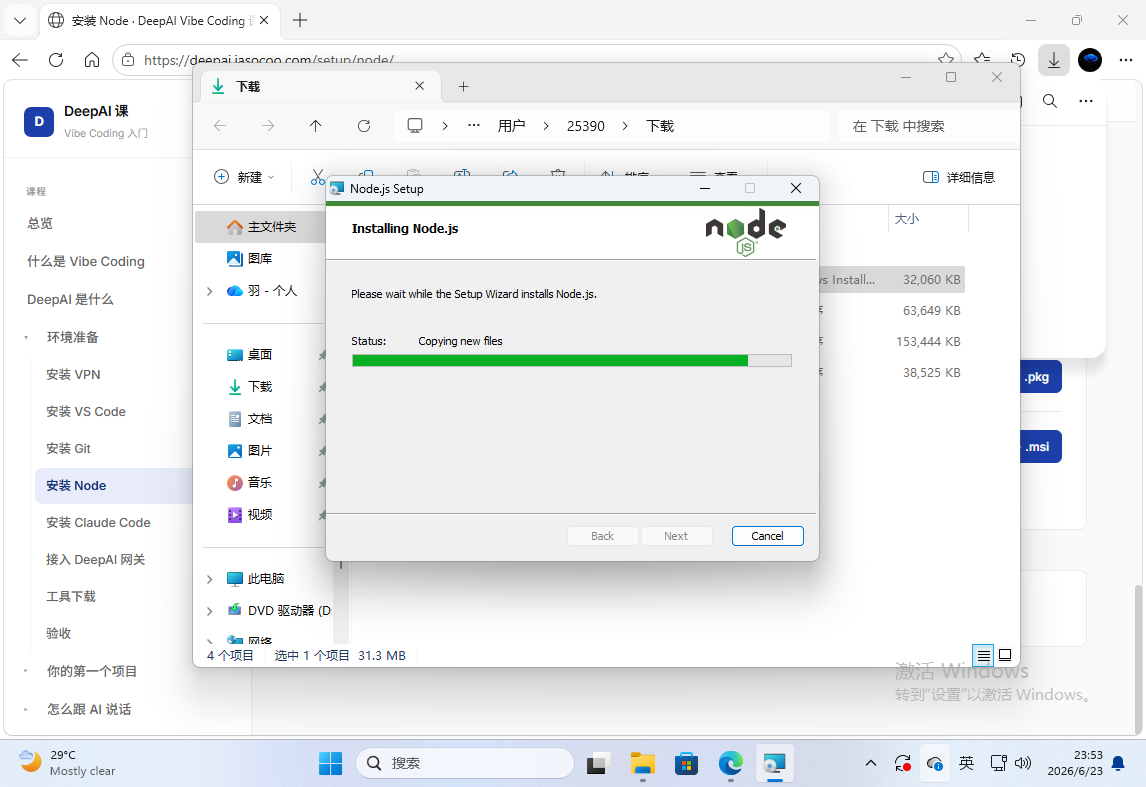
Task: Select 25390 in the breadcrumb path
Action: coord(586,126)
